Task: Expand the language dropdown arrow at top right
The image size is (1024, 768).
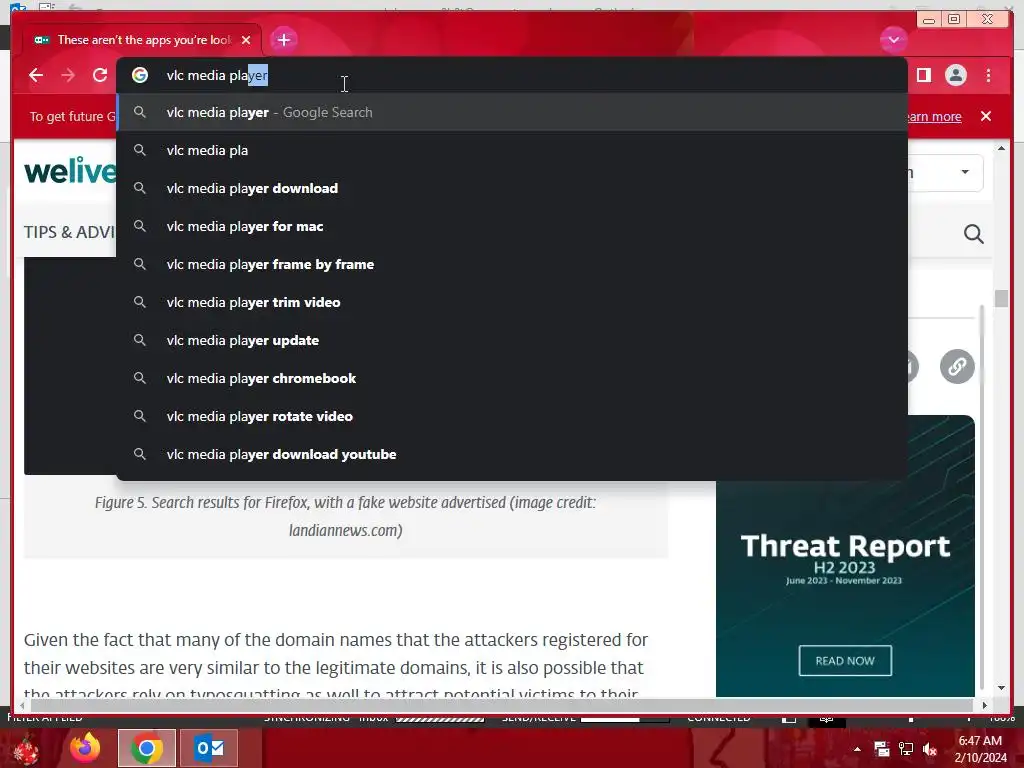Action: tap(965, 172)
